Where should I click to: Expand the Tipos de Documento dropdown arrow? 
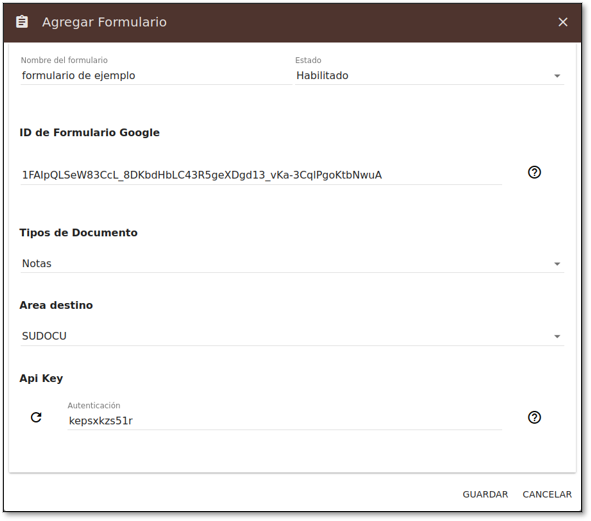557,264
